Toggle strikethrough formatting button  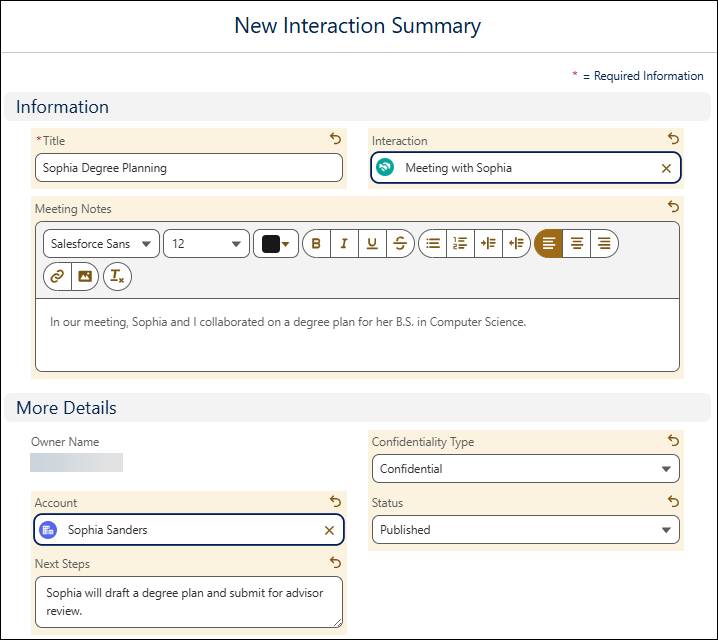(x=400, y=244)
